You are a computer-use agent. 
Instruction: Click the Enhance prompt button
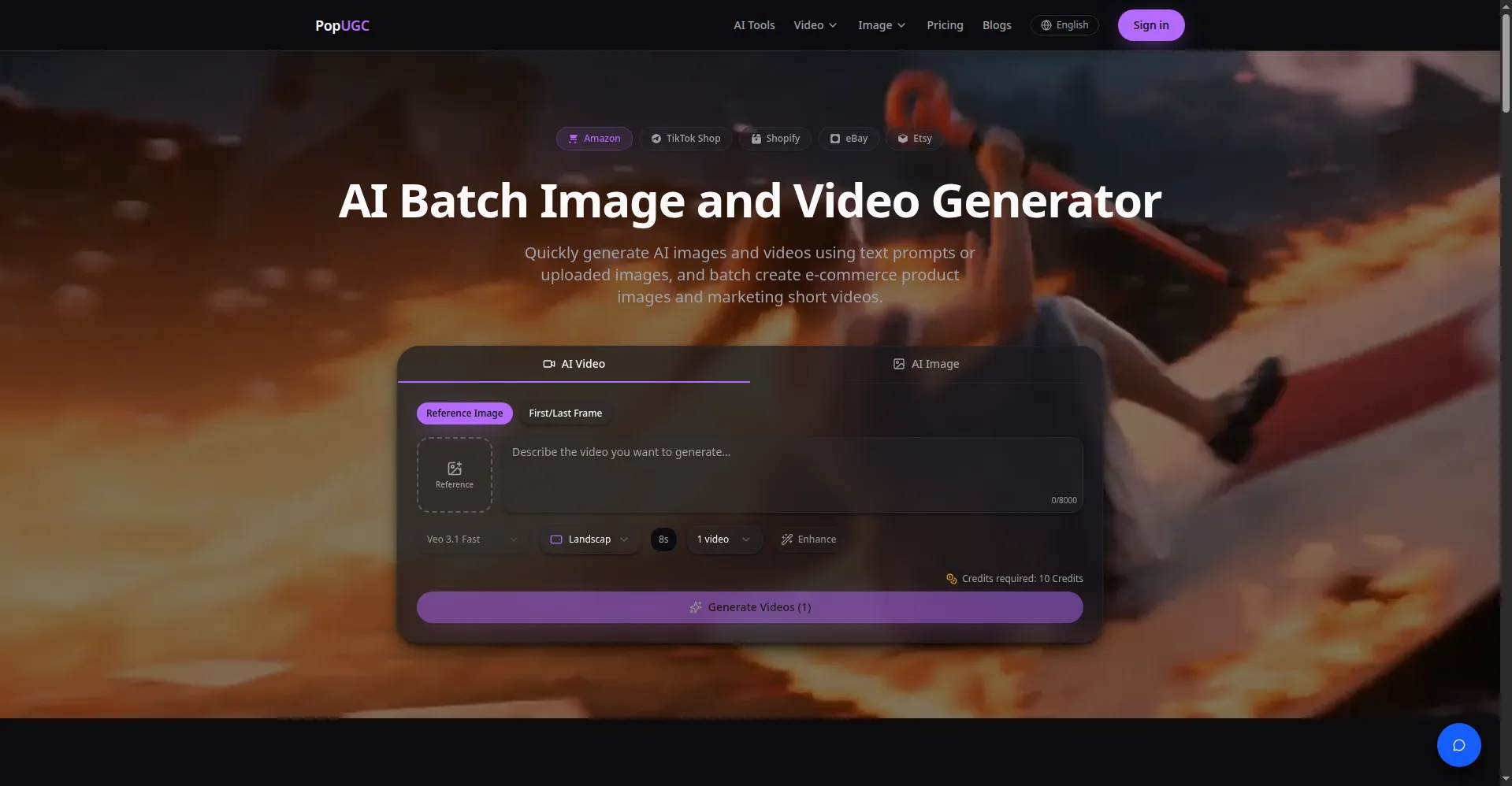pos(808,539)
